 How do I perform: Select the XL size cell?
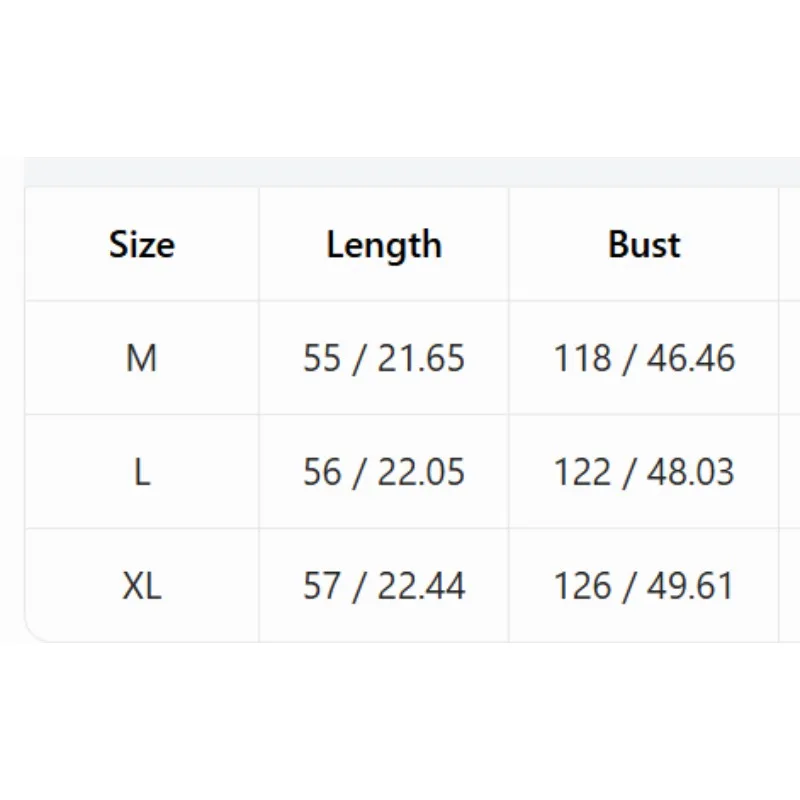142,585
